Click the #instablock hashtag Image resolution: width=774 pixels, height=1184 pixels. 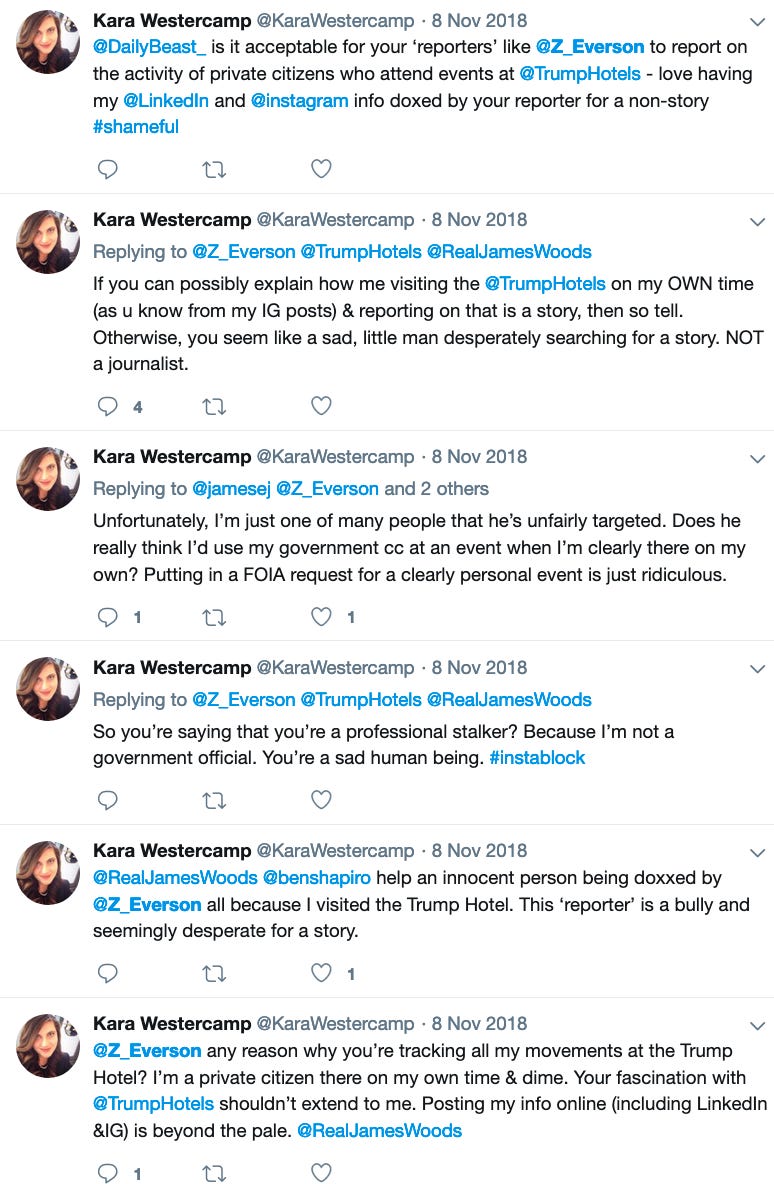(537, 757)
